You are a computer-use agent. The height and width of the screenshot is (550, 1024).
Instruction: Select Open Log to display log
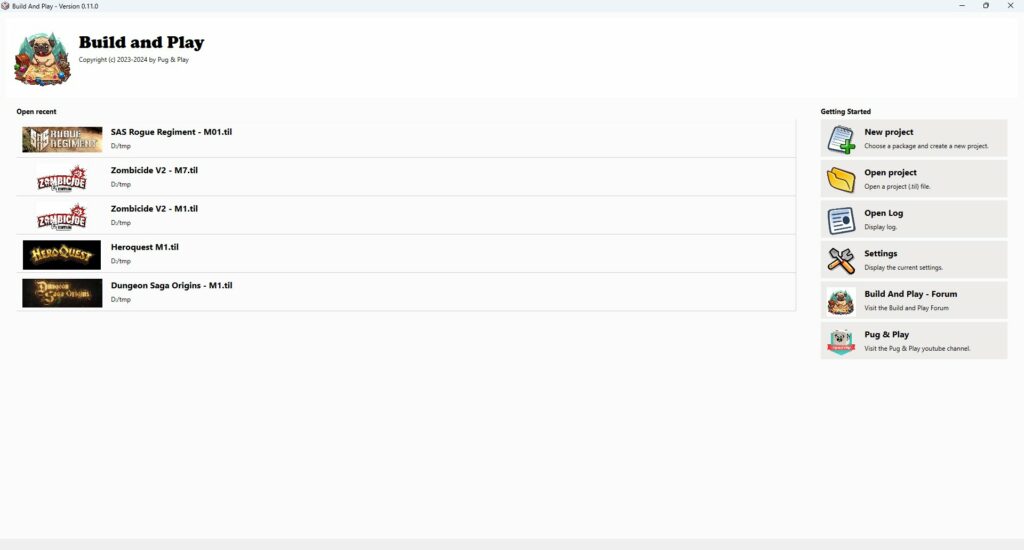coord(914,219)
